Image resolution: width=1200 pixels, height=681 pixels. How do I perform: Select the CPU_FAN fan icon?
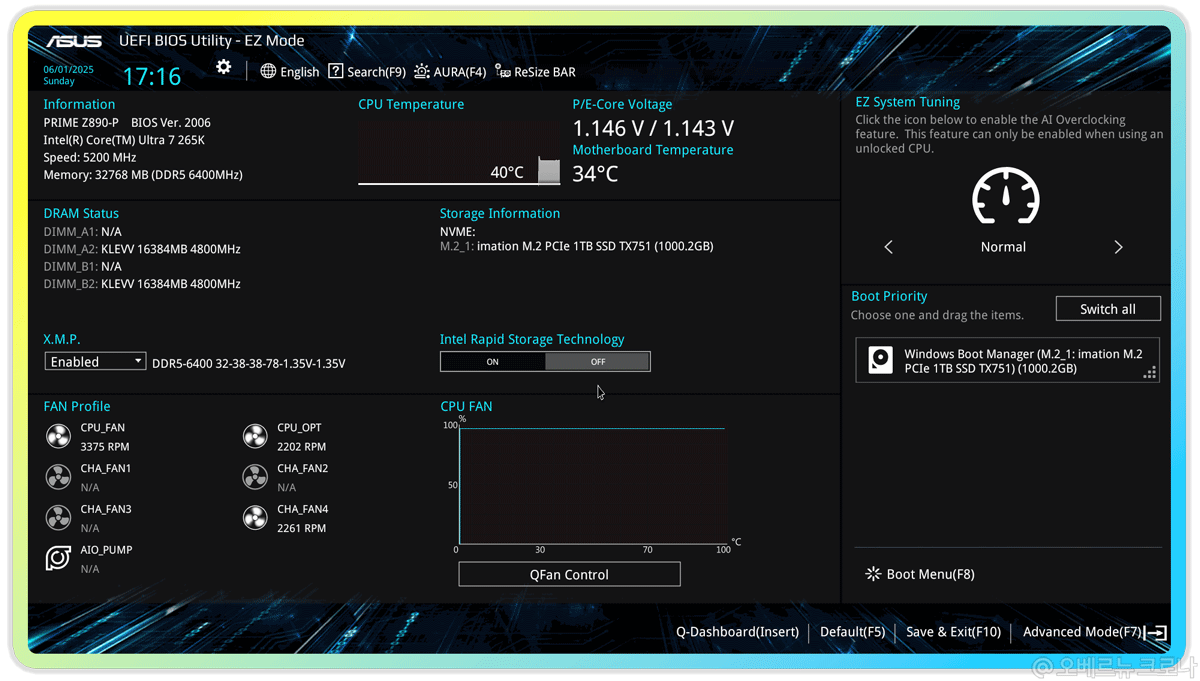(59, 436)
